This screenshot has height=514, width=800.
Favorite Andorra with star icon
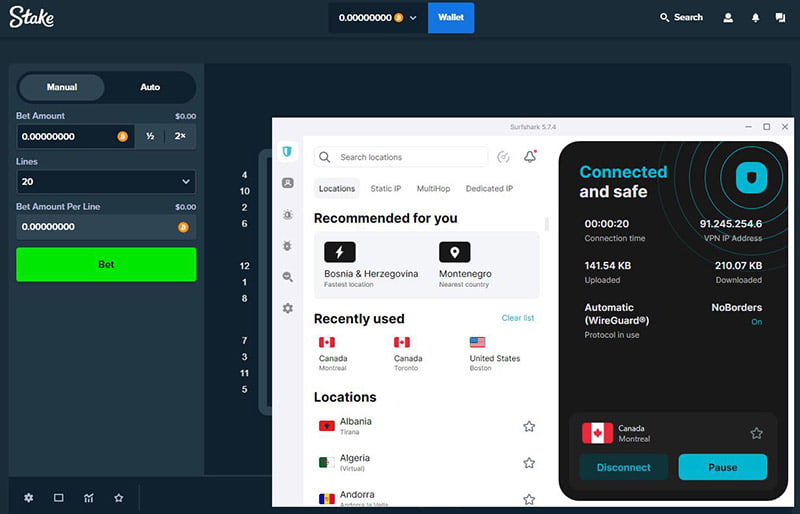[529, 499]
